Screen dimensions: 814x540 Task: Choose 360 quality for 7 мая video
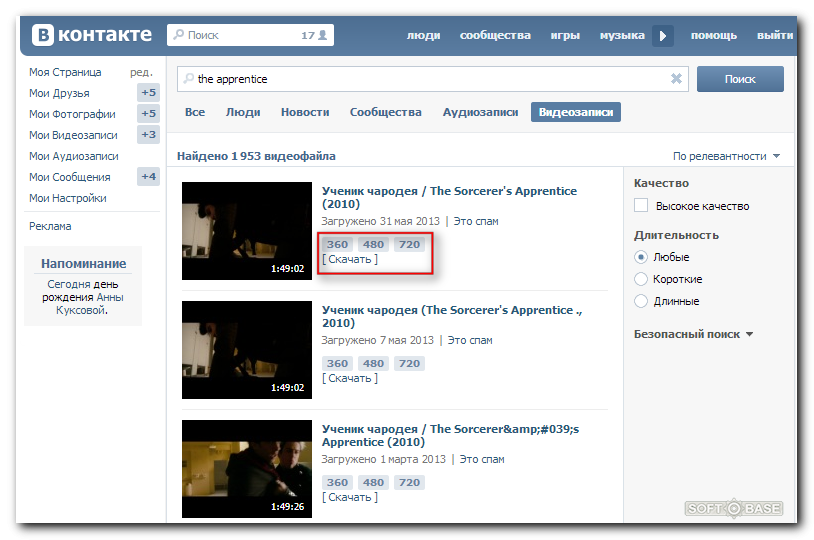[x=337, y=363]
